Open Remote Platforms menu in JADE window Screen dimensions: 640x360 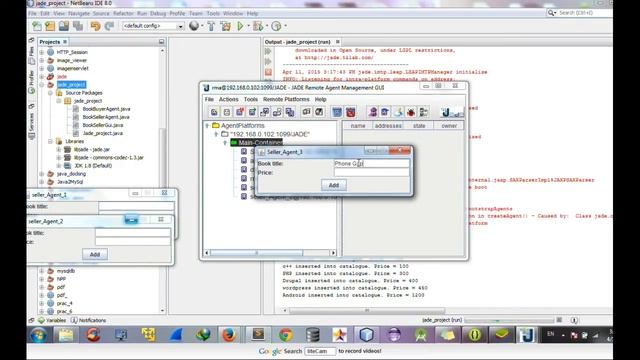click(286, 100)
